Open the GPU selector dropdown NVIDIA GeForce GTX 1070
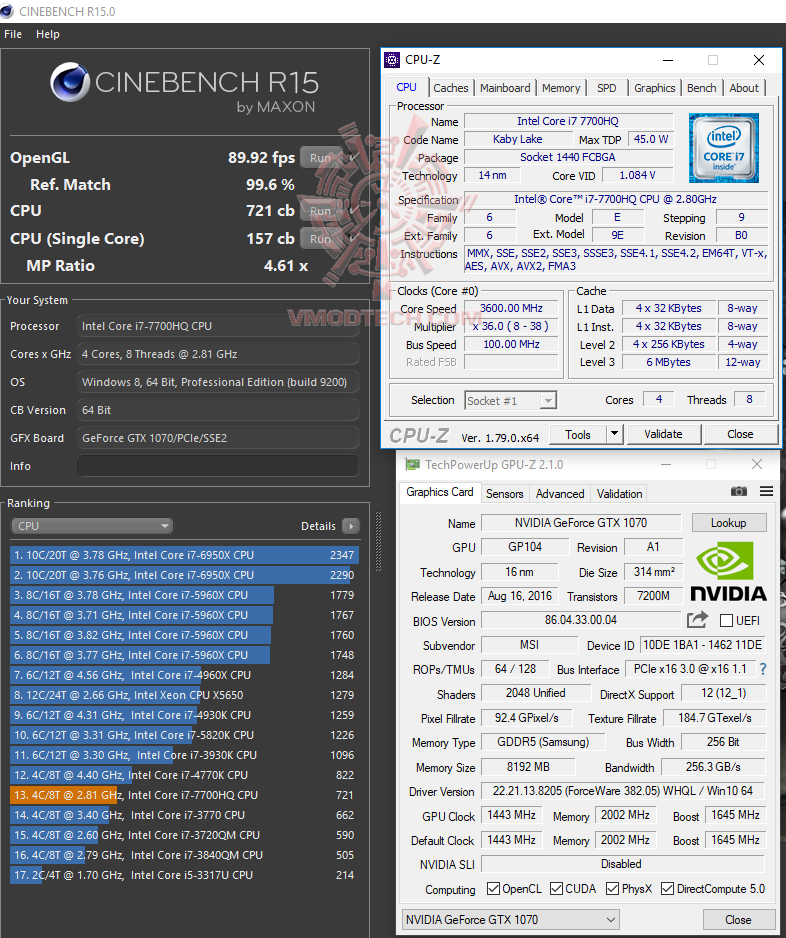Image resolution: width=786 pixels, height=938 pixels. tap(510, 919)
